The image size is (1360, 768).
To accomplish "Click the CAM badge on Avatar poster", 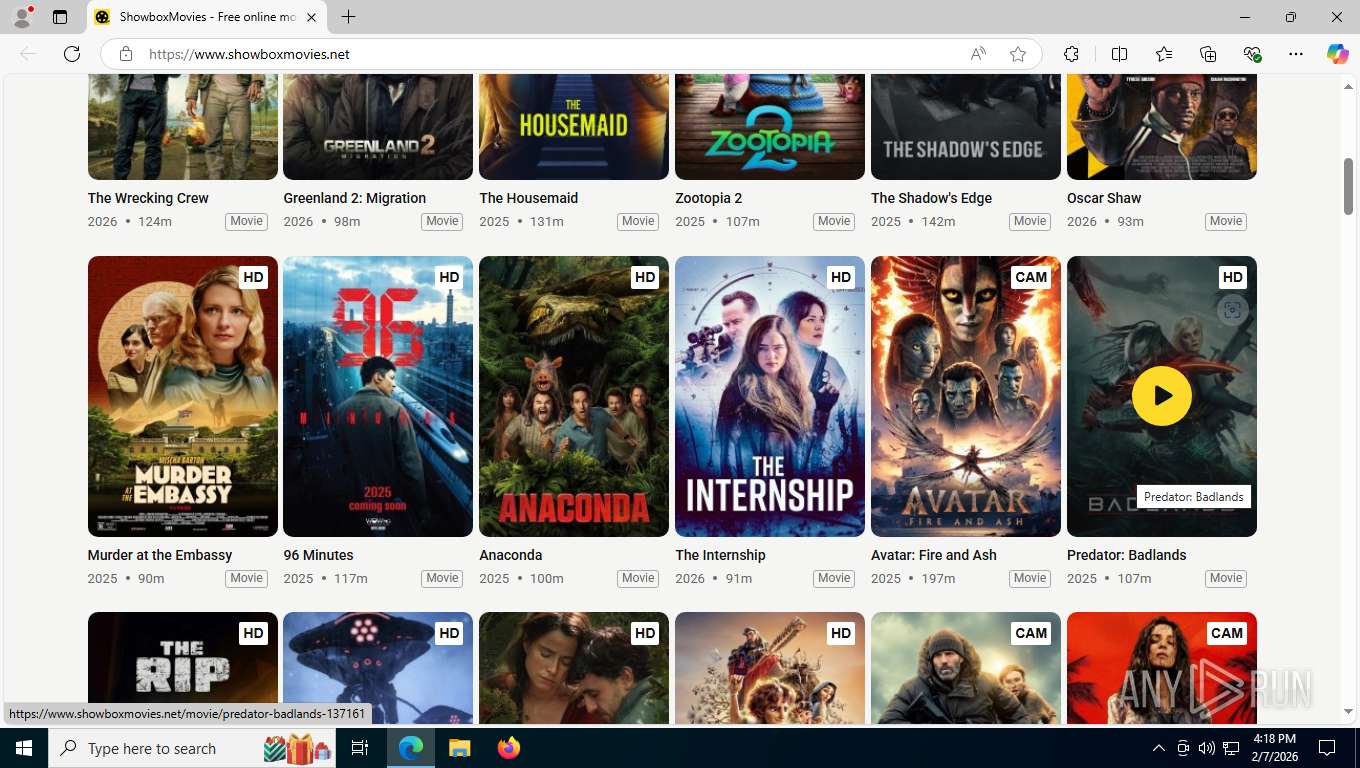I will (x=1031, y=277).
